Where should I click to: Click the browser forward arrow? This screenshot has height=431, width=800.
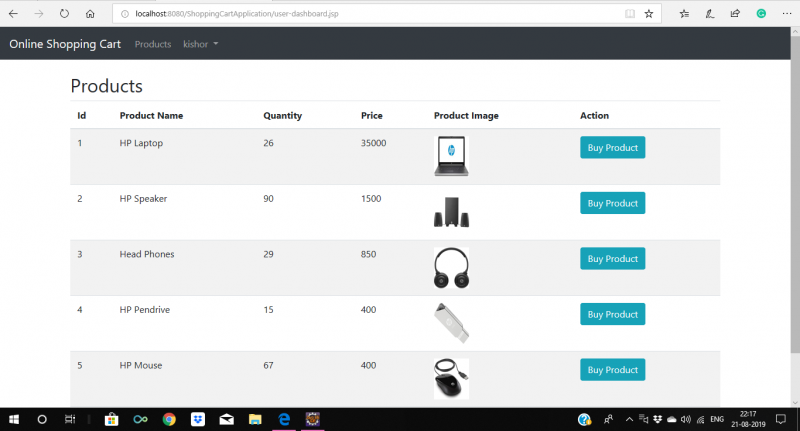tap(39, 14)
